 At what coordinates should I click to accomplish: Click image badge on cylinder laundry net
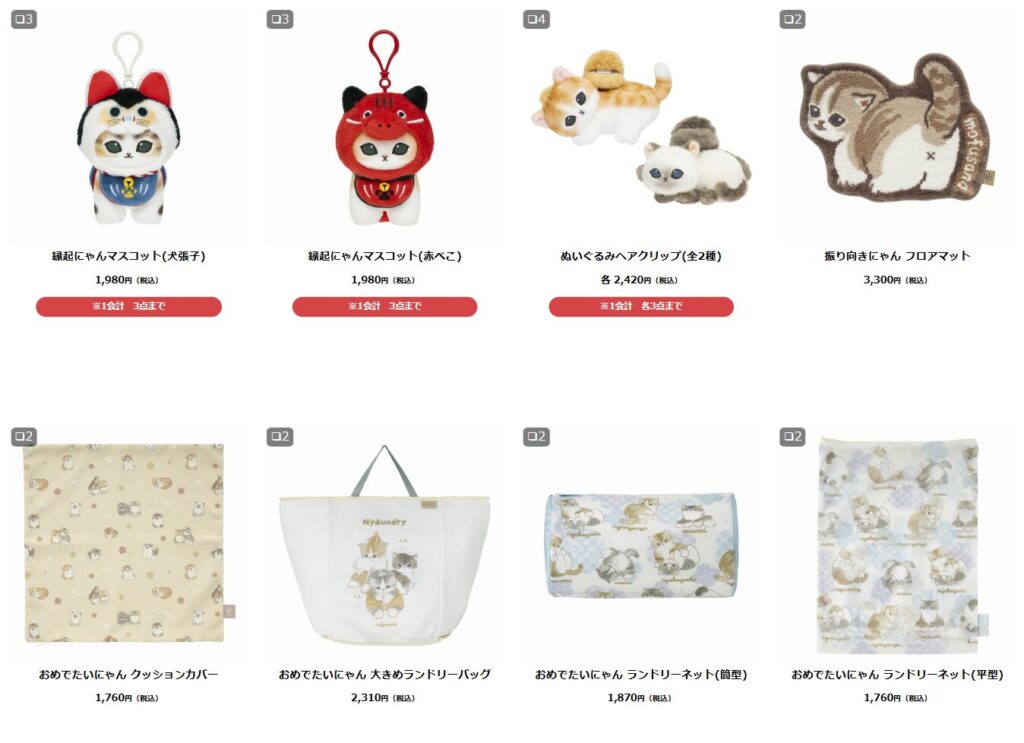click(536, 436)
